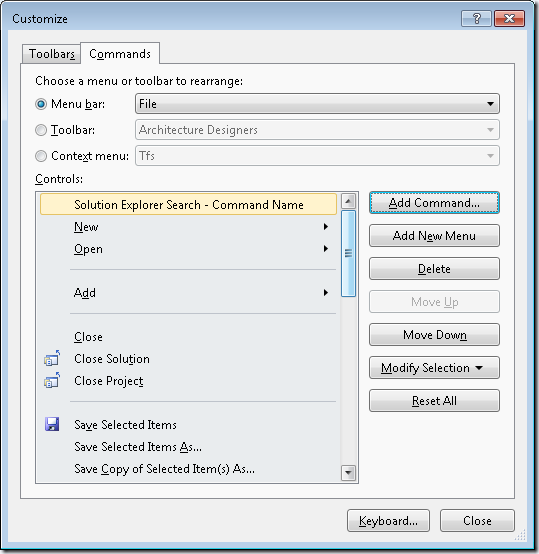539x554 pixels.
Task: Select the Context menu radio button
Action: (41, 156)
